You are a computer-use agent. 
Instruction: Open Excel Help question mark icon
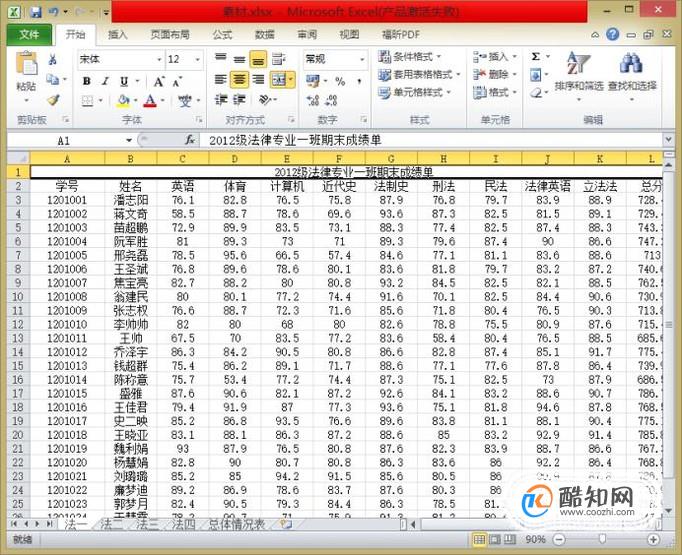point(612,34)
